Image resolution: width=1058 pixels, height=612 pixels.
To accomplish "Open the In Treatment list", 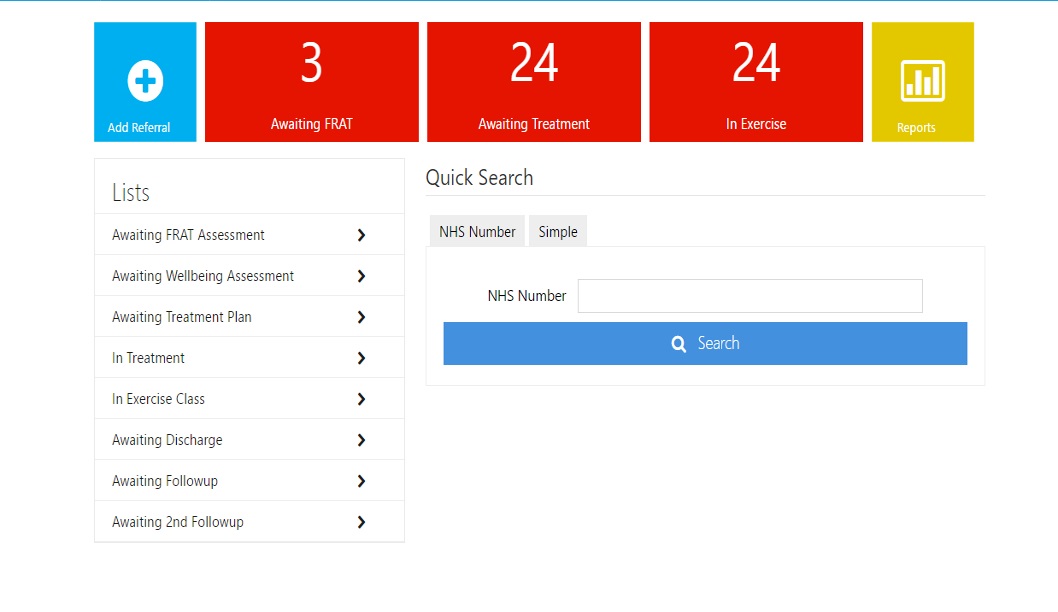I will pyautogui.click(x=249, y=358).
